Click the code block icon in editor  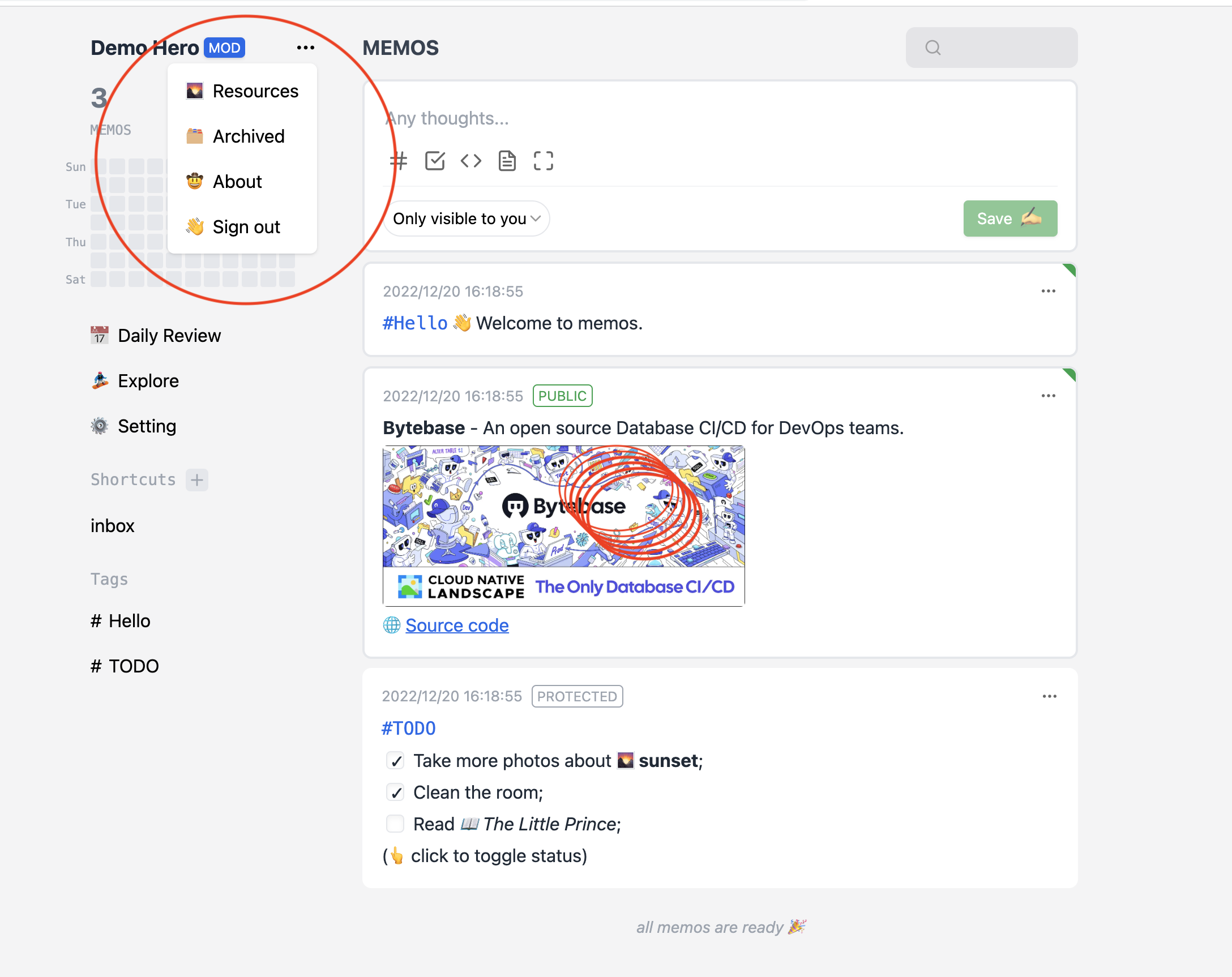coord(471,161)
